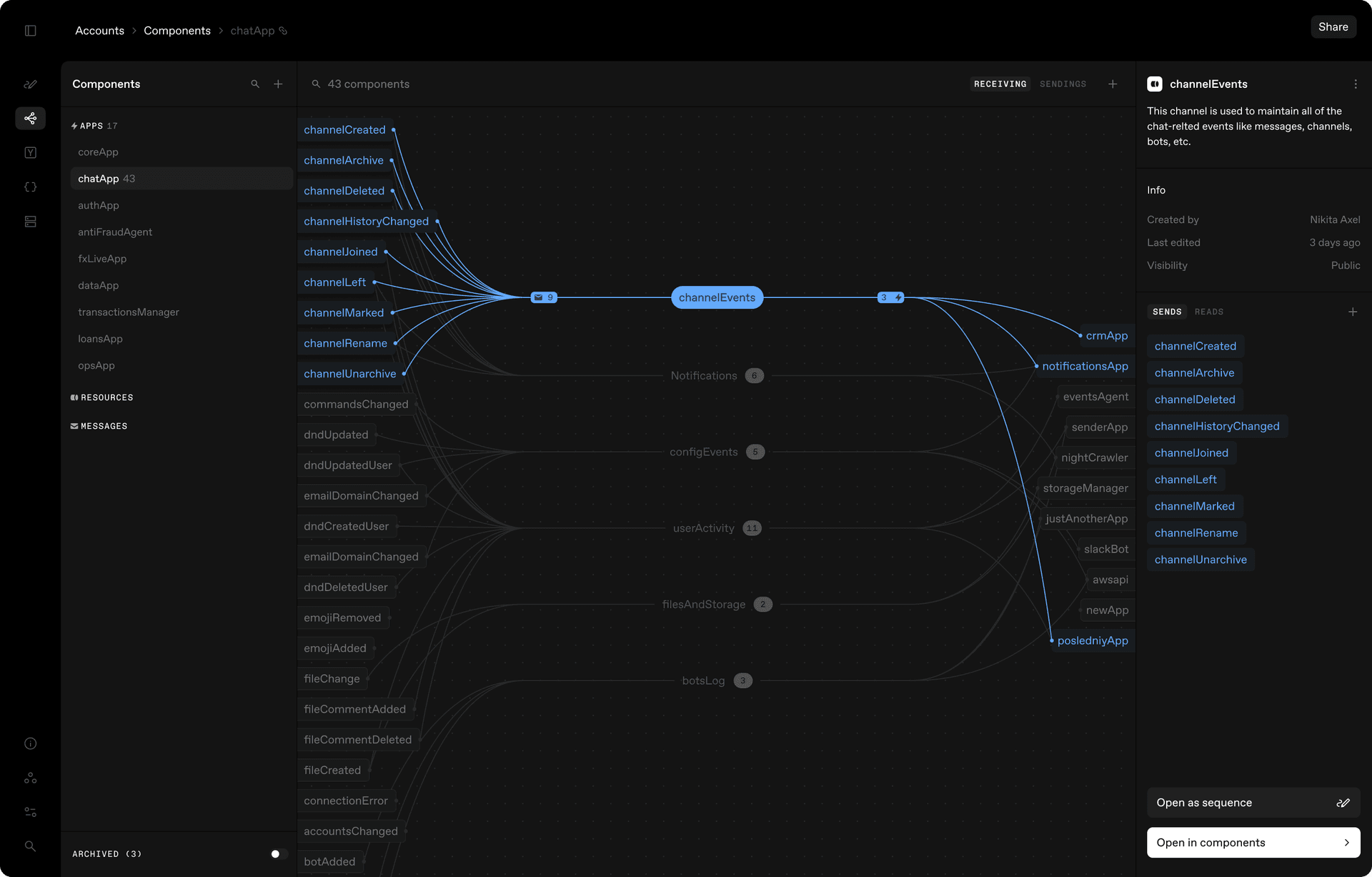Screen dimensions: 1372x877
Task: Open the code view using the braces icon
Action: coord(30,187)
